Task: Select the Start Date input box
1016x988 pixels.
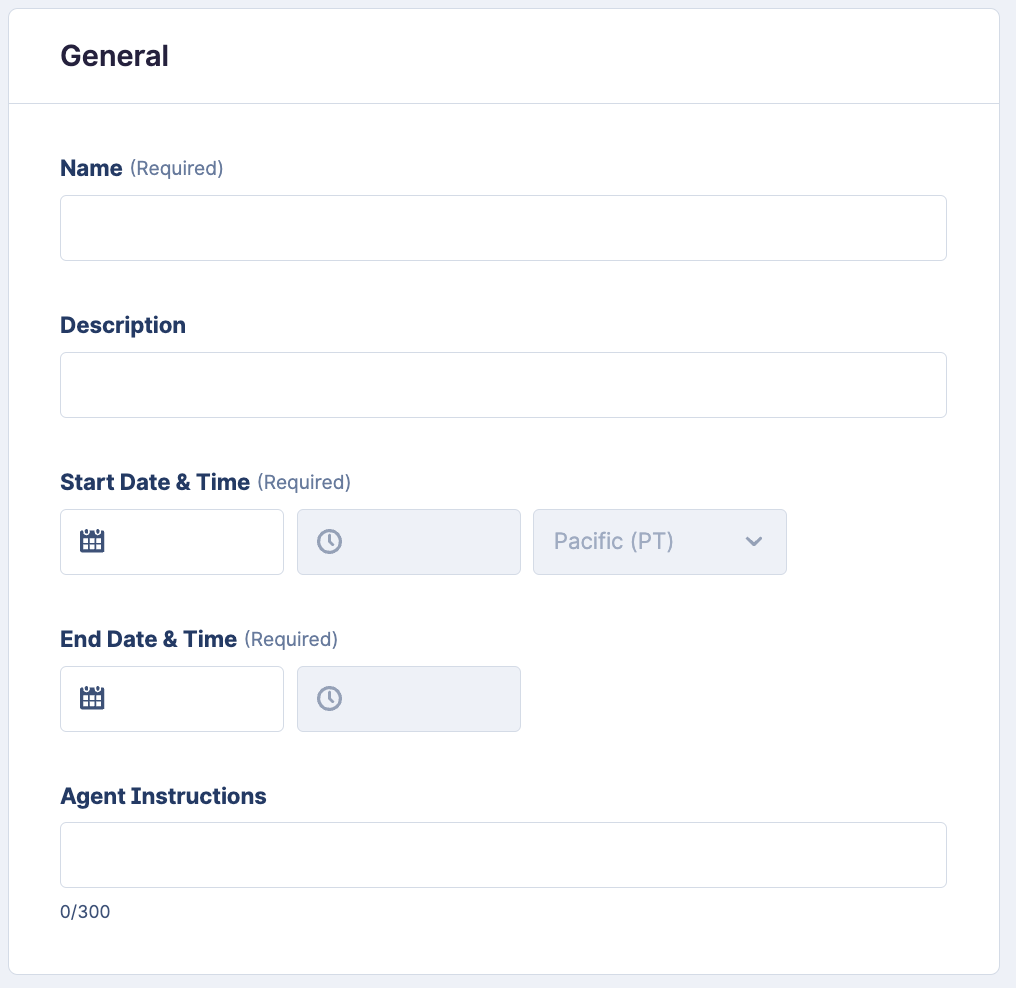Action: 190,542
